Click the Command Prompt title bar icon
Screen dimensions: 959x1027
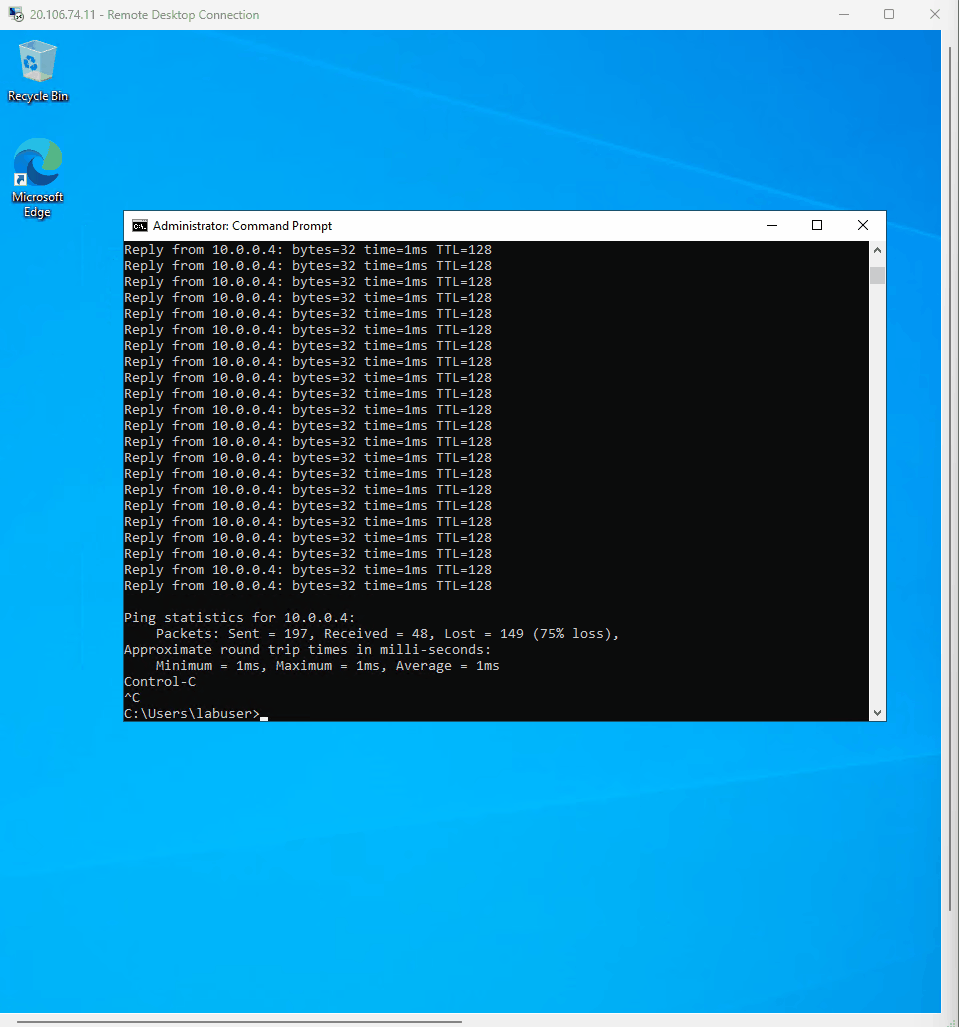(x=140, y=226)
